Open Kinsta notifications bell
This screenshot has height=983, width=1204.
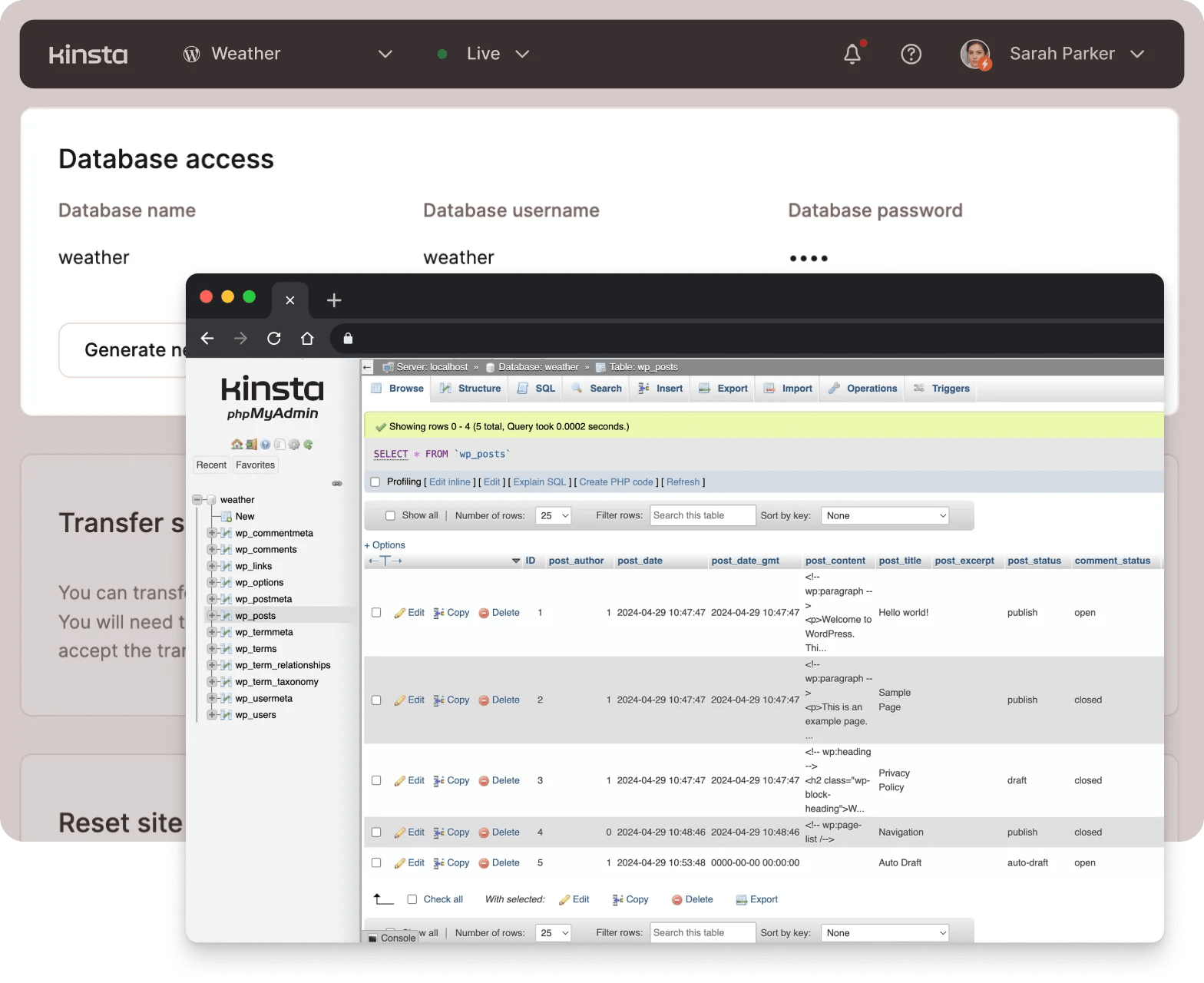coord(852,54)
